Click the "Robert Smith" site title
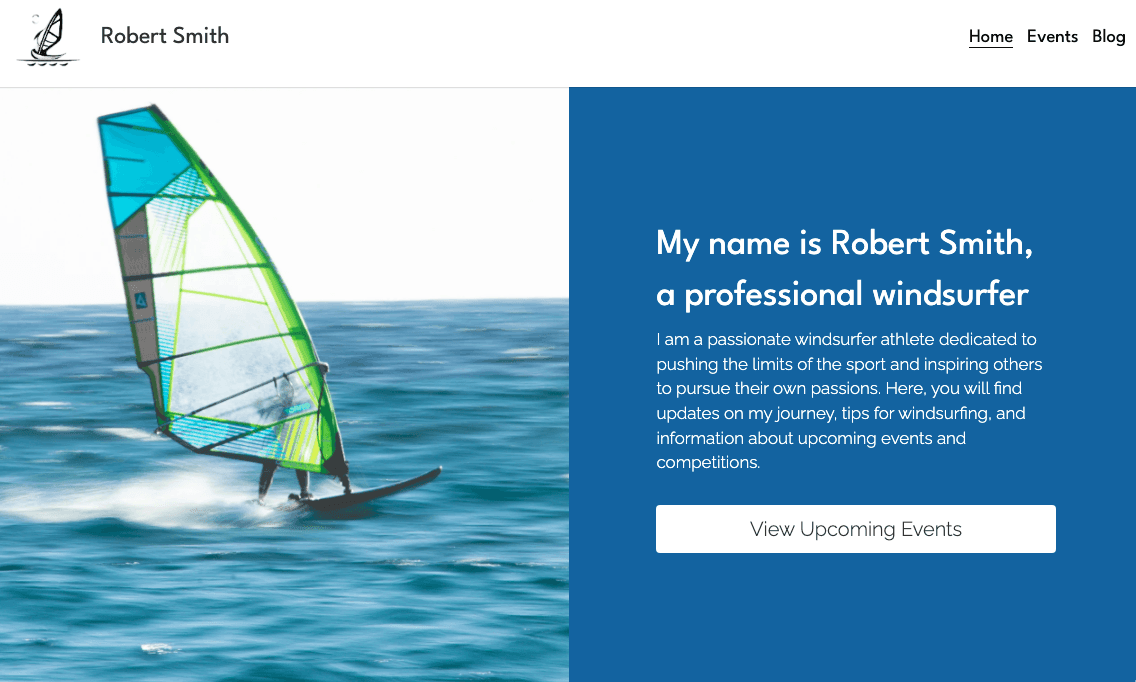The width and height of the screenshot is (1136, 682). coord(165,36)
